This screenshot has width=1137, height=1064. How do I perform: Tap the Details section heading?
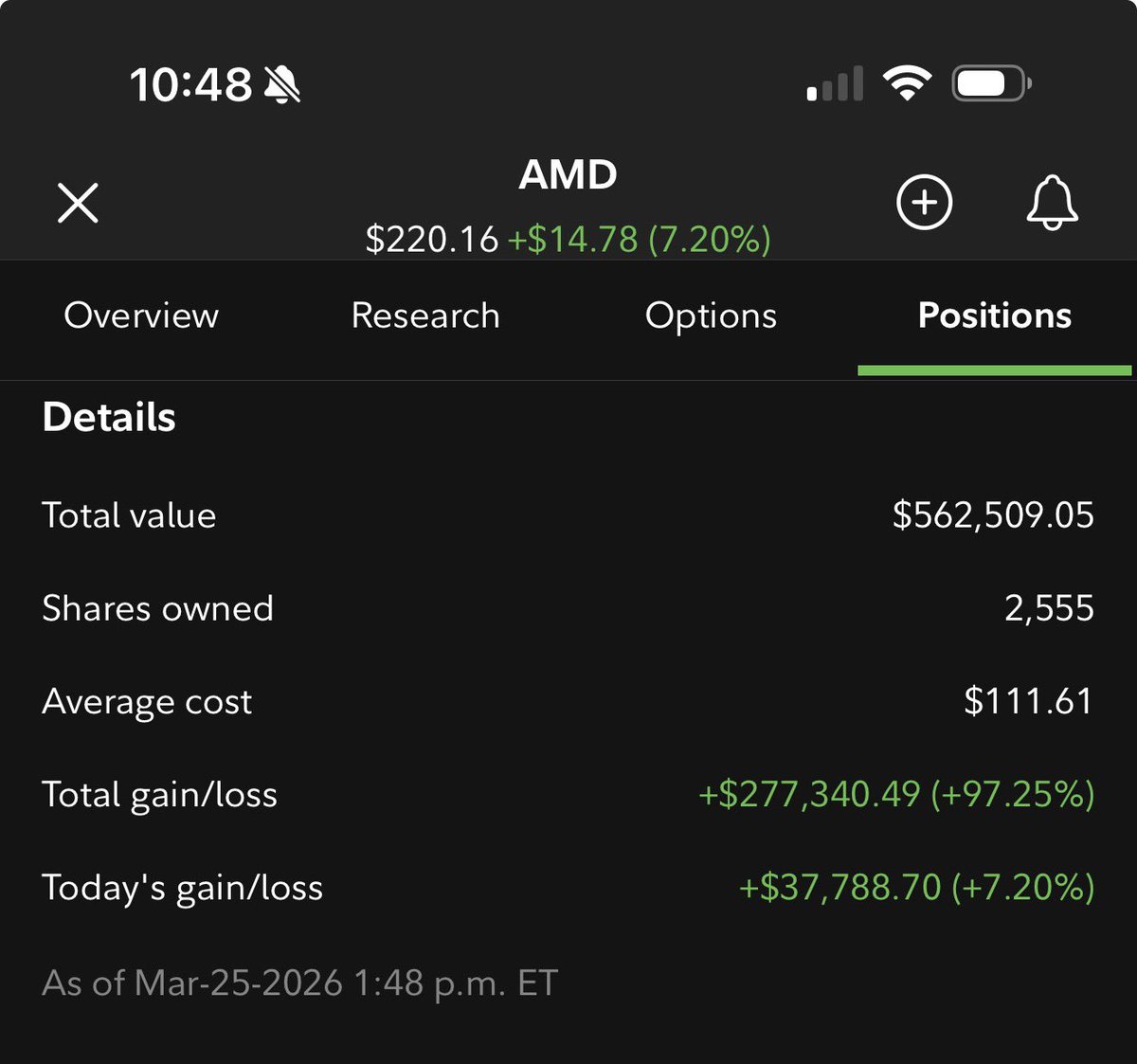tap(109, 417)
